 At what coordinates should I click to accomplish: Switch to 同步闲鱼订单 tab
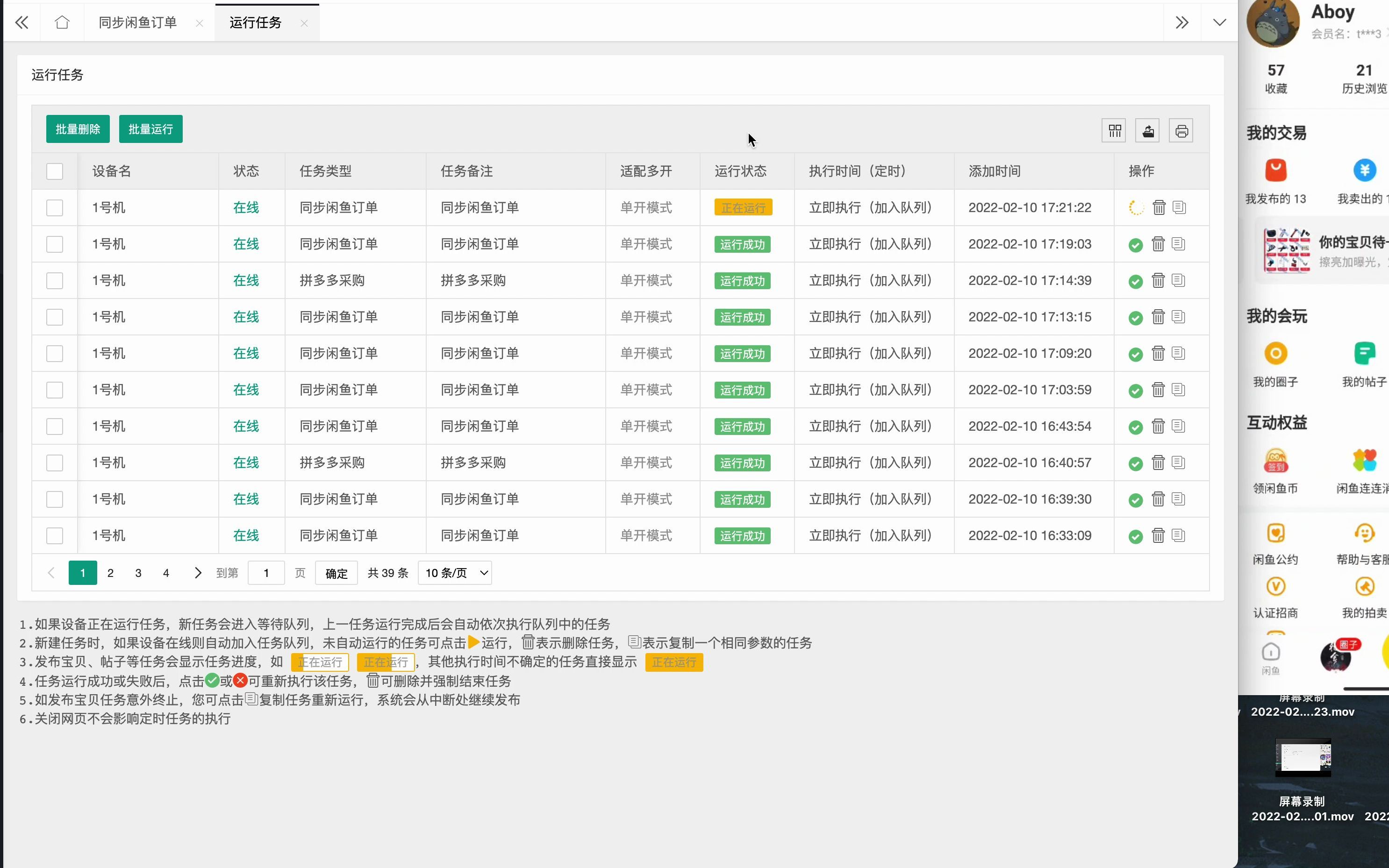point(138,22)
